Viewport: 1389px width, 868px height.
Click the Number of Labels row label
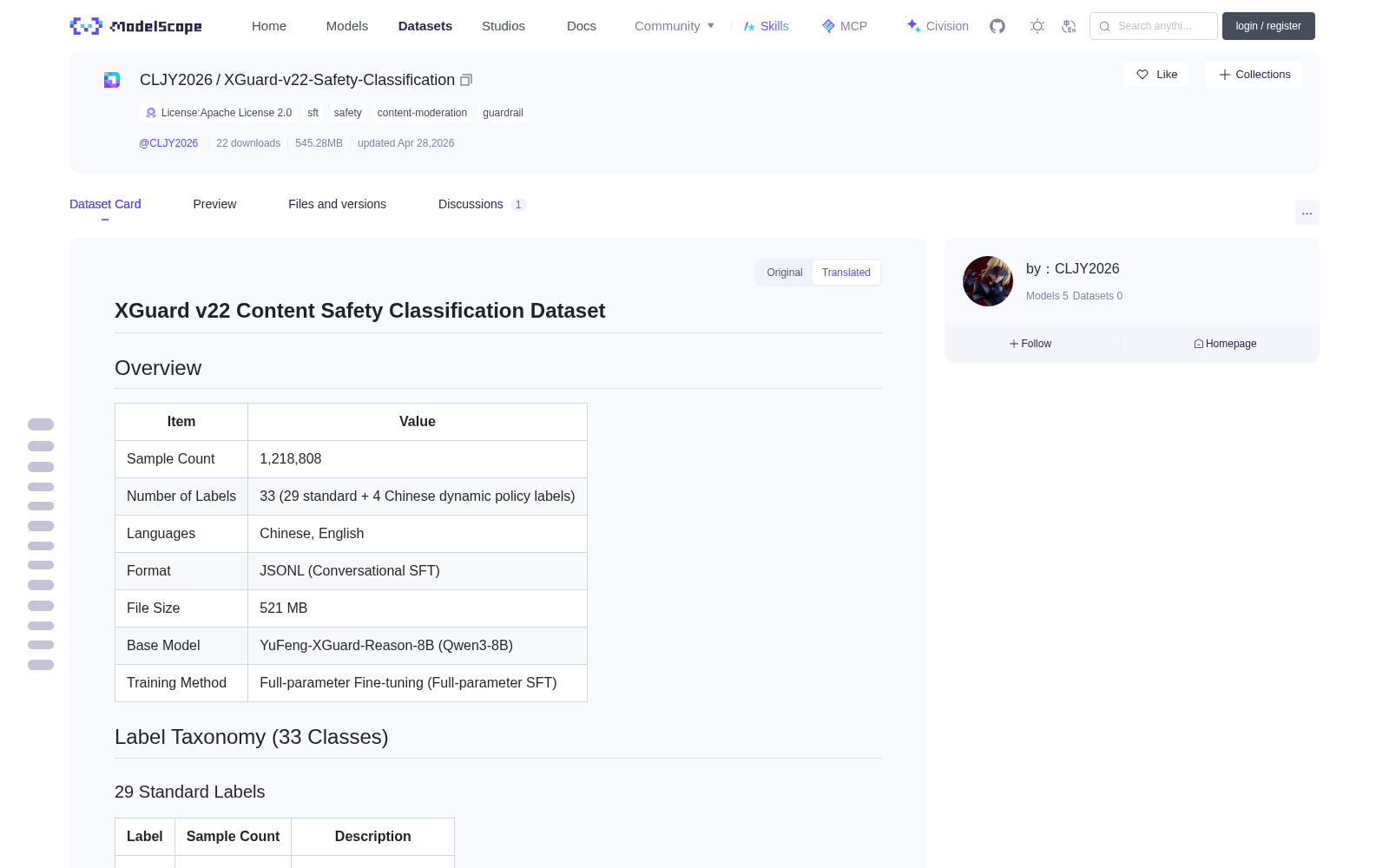[181, 496]
